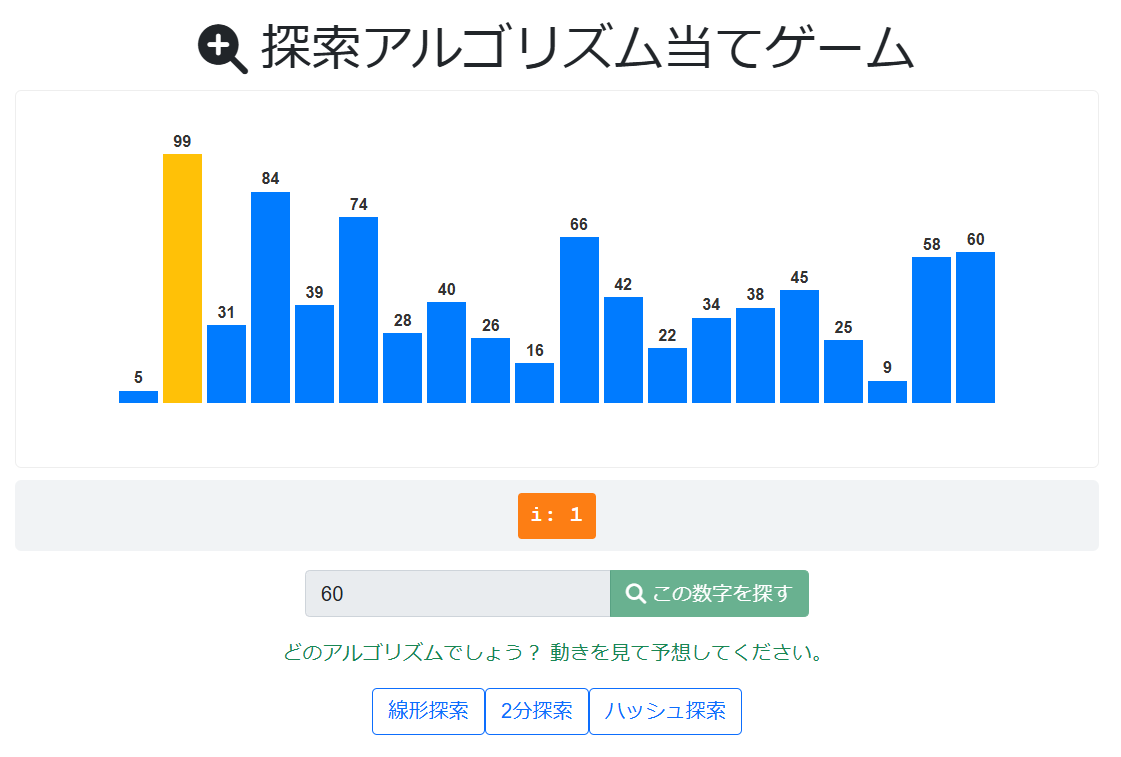Click the bar with value 42

point(623,350)
